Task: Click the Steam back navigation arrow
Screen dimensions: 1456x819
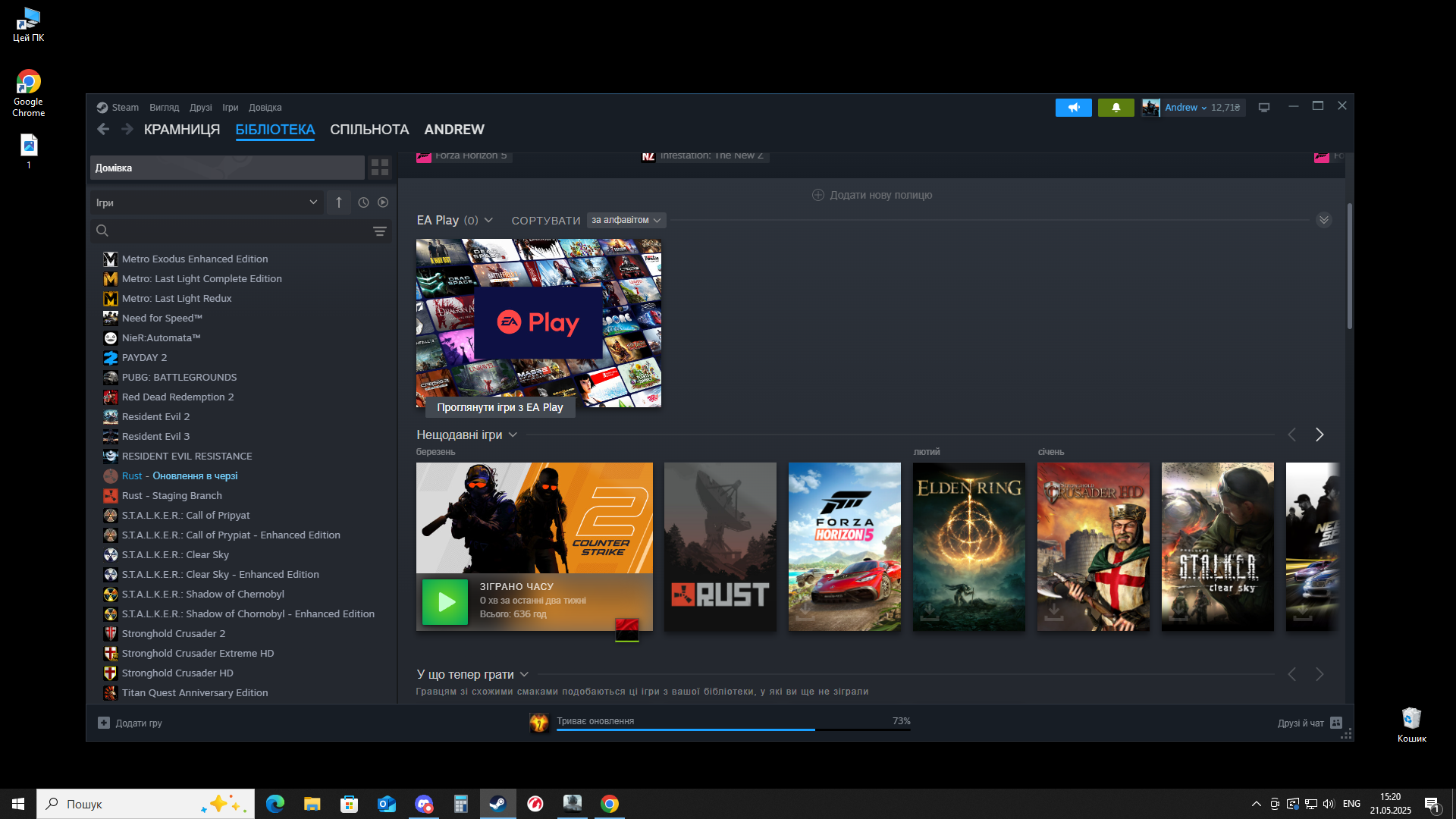Action: click(103, 130)
